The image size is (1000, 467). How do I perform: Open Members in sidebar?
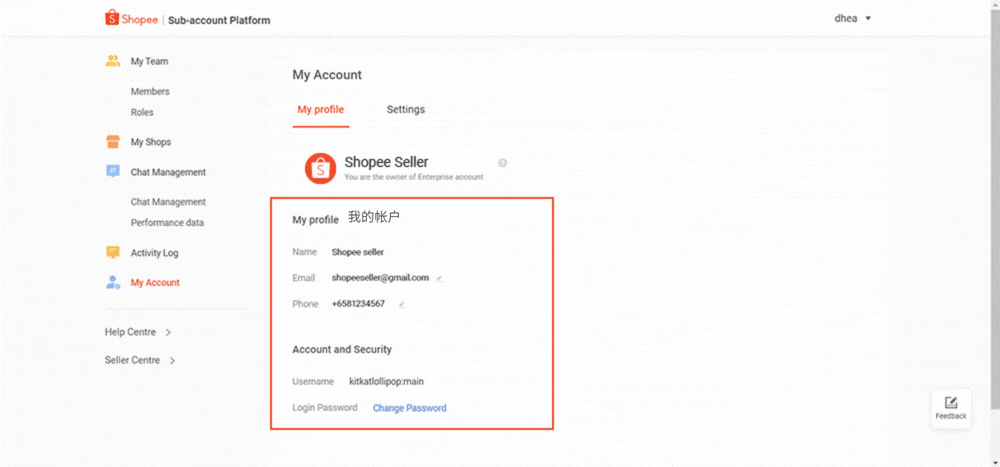(x=150, y=91)
